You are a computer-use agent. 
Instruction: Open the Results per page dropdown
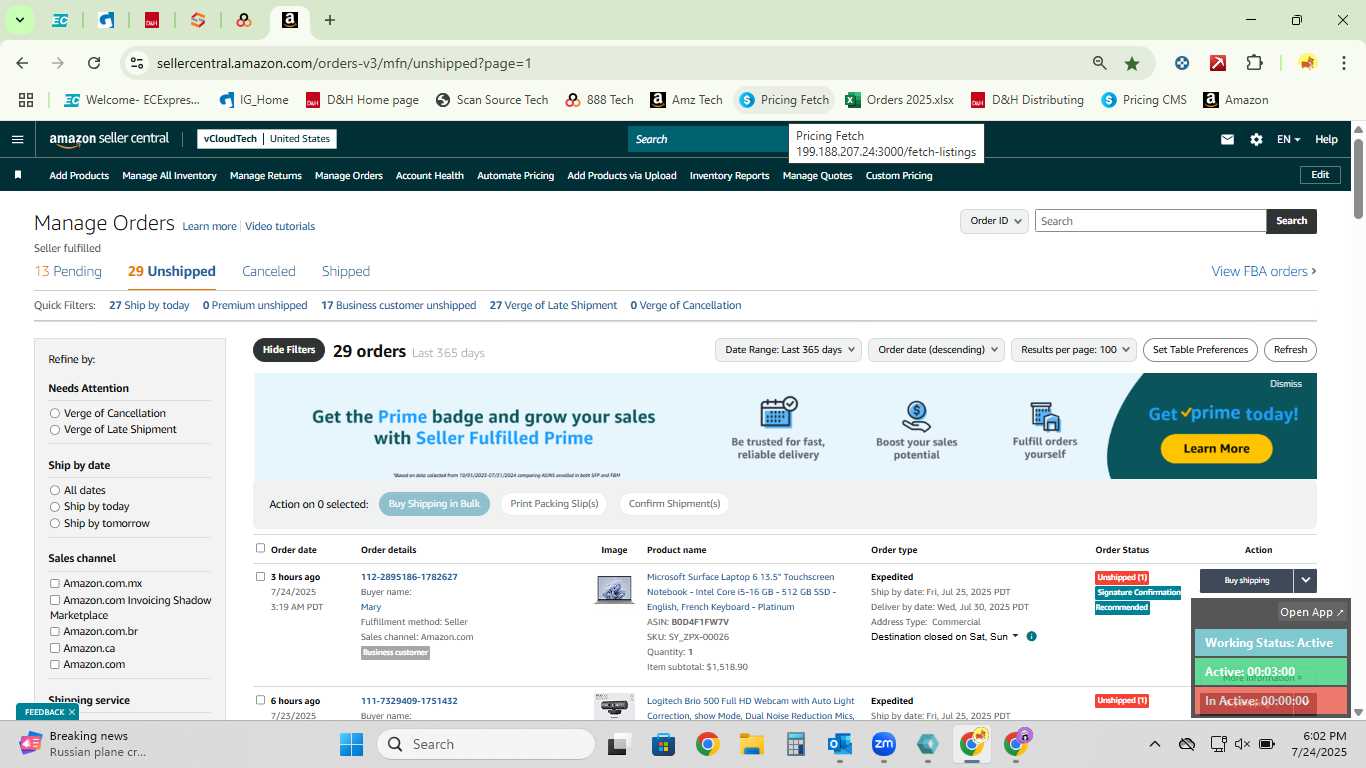[1073, 350]
